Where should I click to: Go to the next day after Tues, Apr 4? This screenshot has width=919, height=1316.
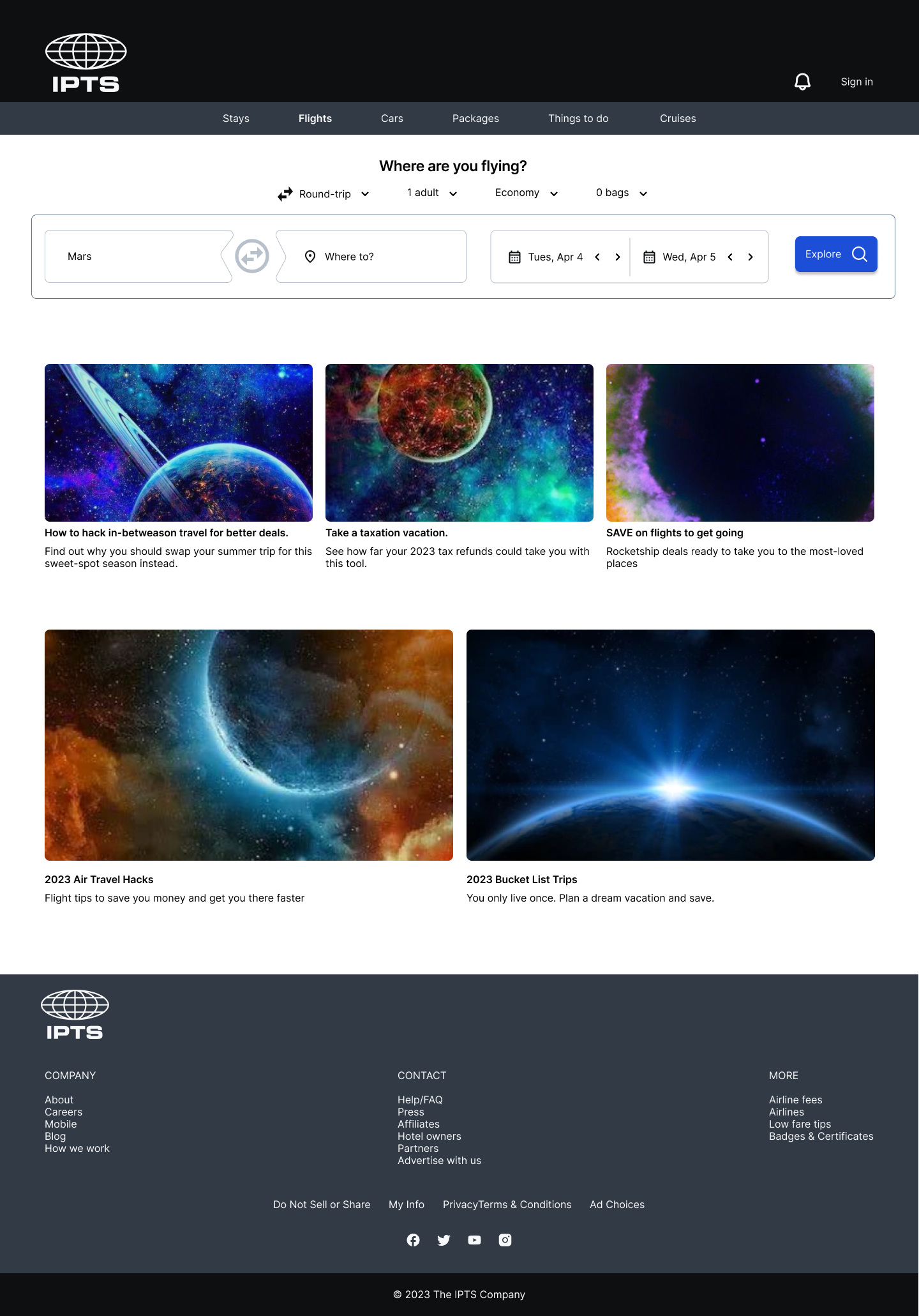coord(618,257)
